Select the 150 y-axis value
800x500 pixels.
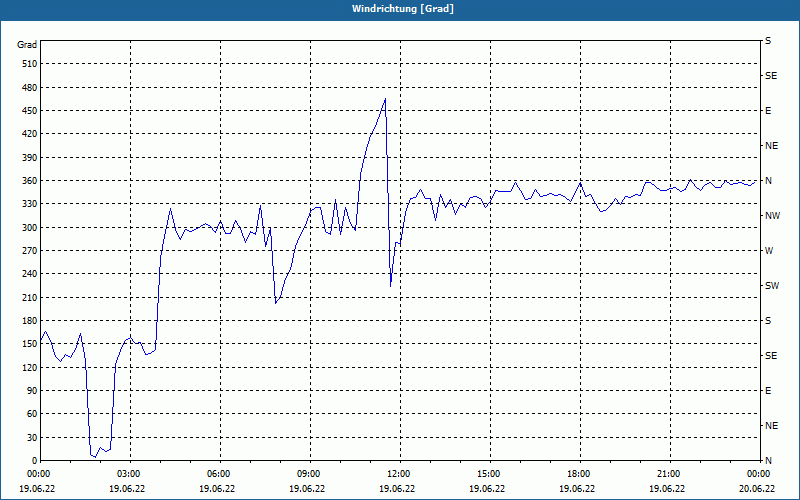(30, 344)
